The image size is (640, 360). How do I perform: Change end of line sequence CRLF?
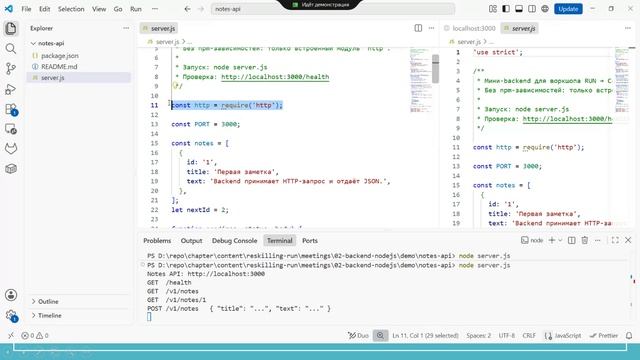click(x=529, y=336)
